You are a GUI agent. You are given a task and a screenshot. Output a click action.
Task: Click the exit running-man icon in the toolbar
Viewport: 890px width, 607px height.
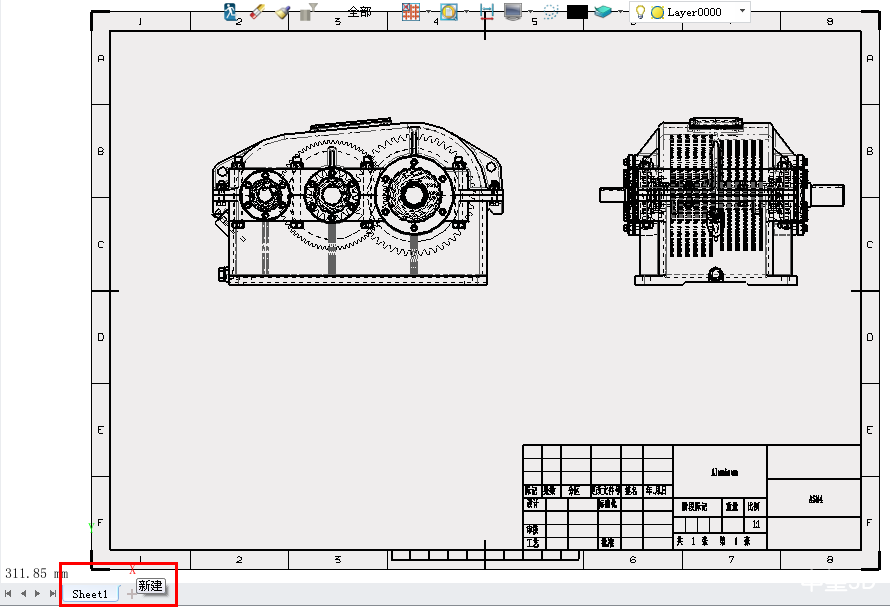pos(231,12)
